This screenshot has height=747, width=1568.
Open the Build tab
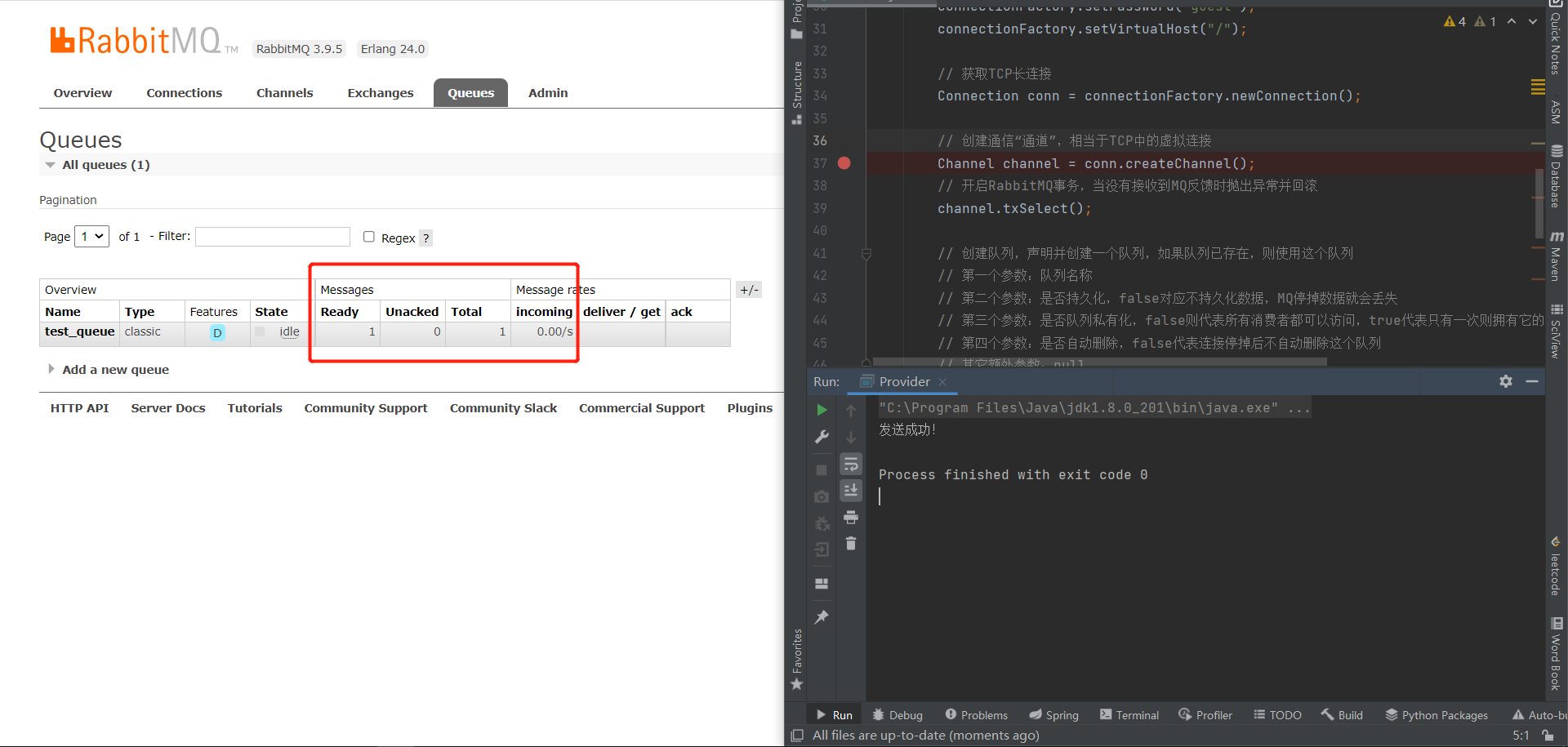(1342, 715)
